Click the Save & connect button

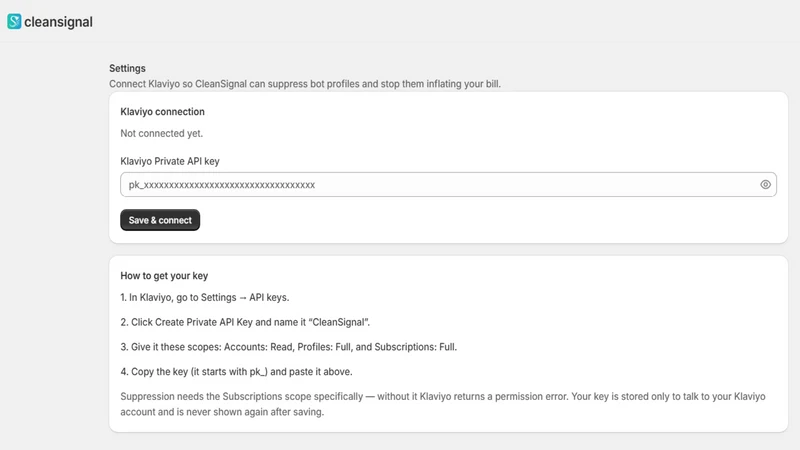(160, 220)
